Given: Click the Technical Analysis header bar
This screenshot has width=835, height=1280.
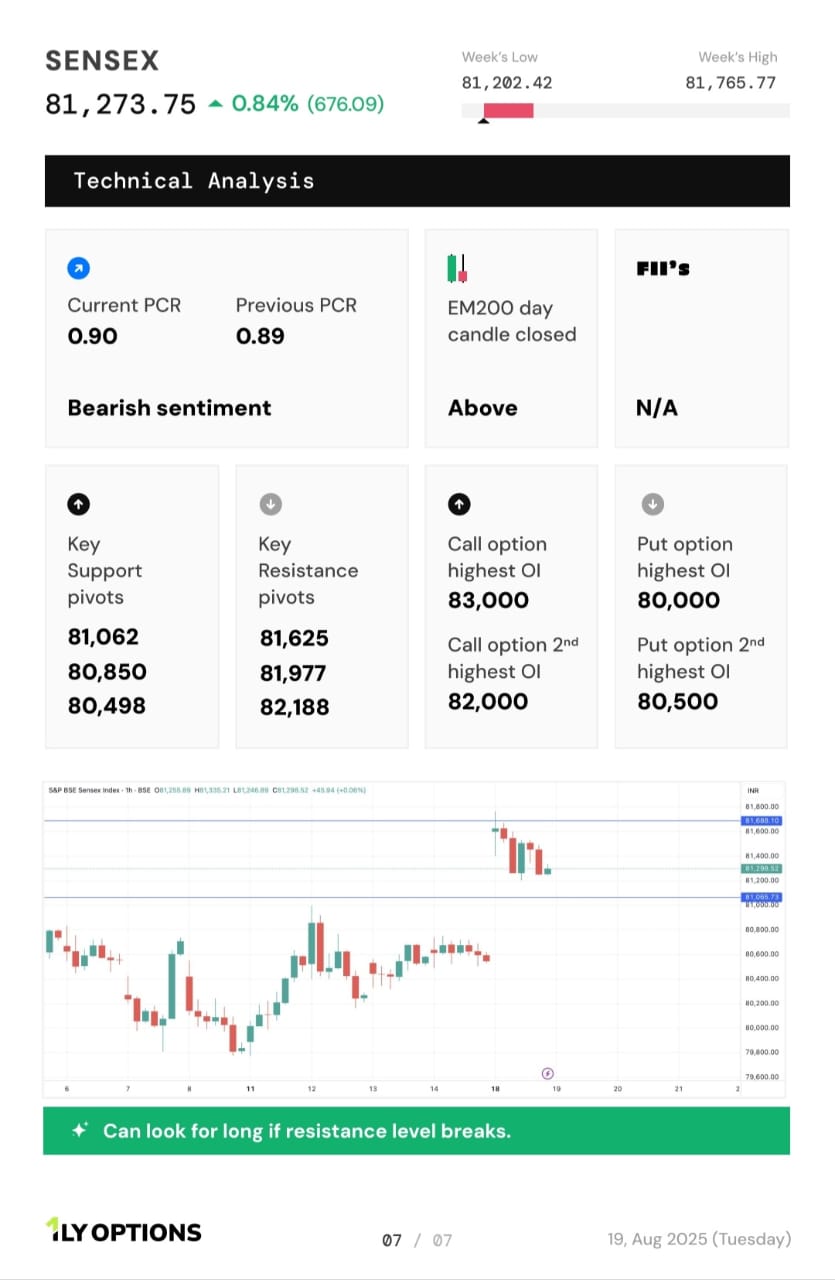Looking at the screenshot, I should pos(417,181).
